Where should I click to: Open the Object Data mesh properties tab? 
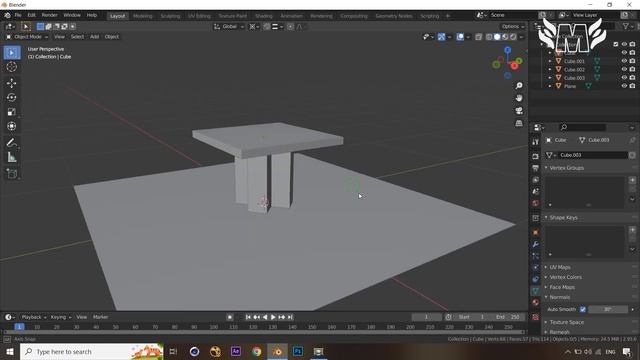click(536, 291)
